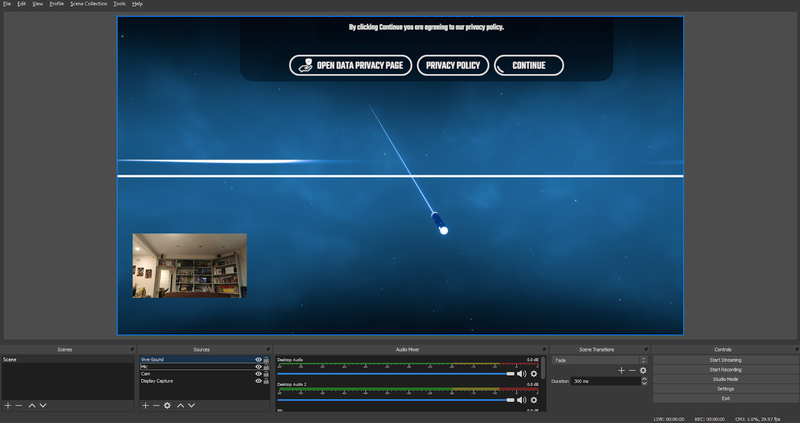
Task: Open source properties gear icon
Action: [167, 405]
